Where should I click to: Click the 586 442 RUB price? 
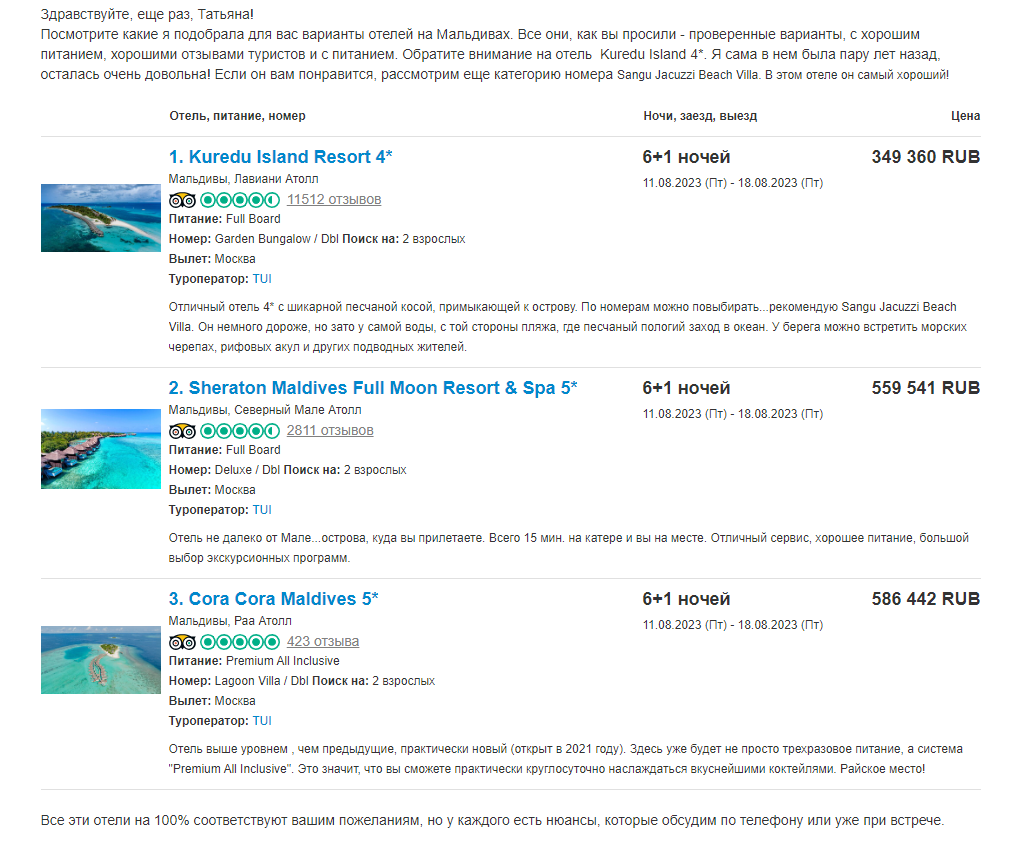click(926, 599)
